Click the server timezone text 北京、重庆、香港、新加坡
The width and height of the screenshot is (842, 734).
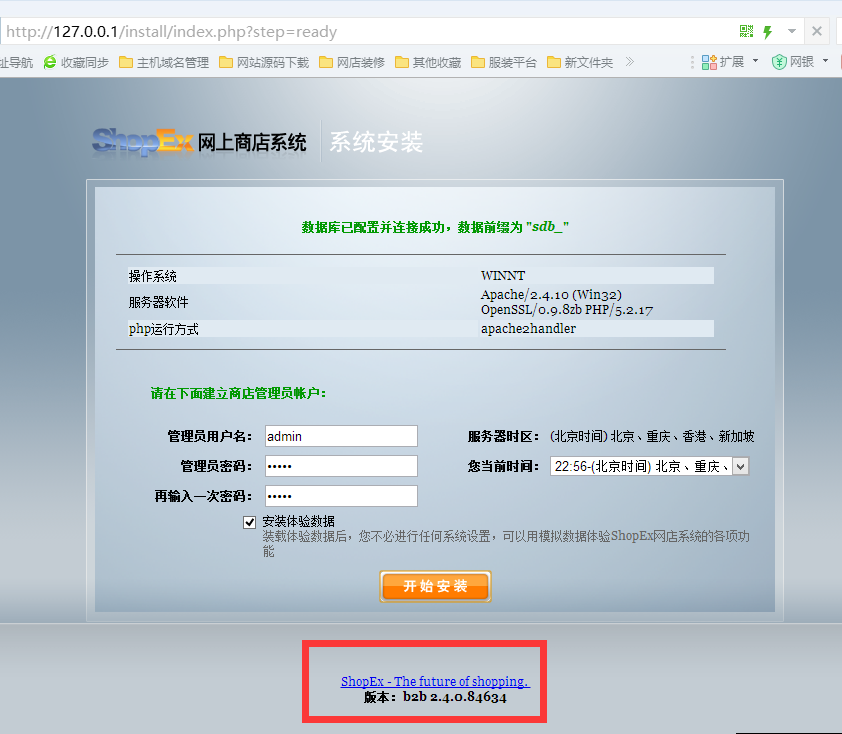click(x=682, y=437)
